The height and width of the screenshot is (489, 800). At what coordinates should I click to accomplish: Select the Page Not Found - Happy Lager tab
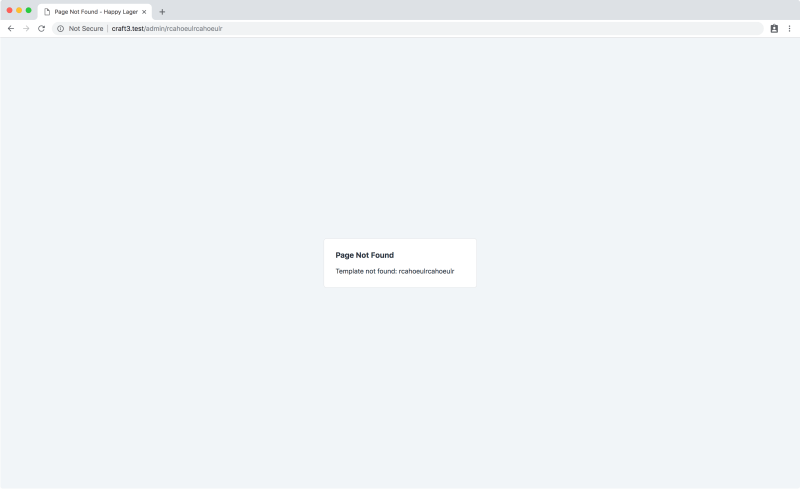tap(95, 12)
